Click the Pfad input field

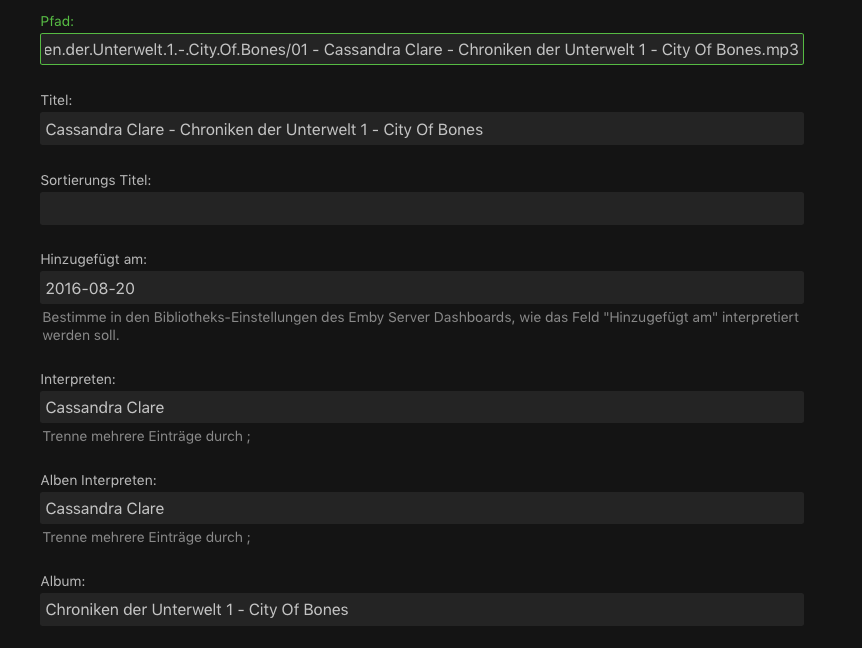coord(422,49)
